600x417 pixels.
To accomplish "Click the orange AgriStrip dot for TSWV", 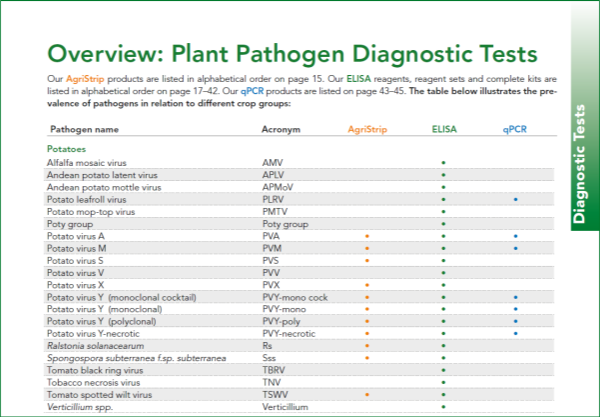I will click(367, 394).
